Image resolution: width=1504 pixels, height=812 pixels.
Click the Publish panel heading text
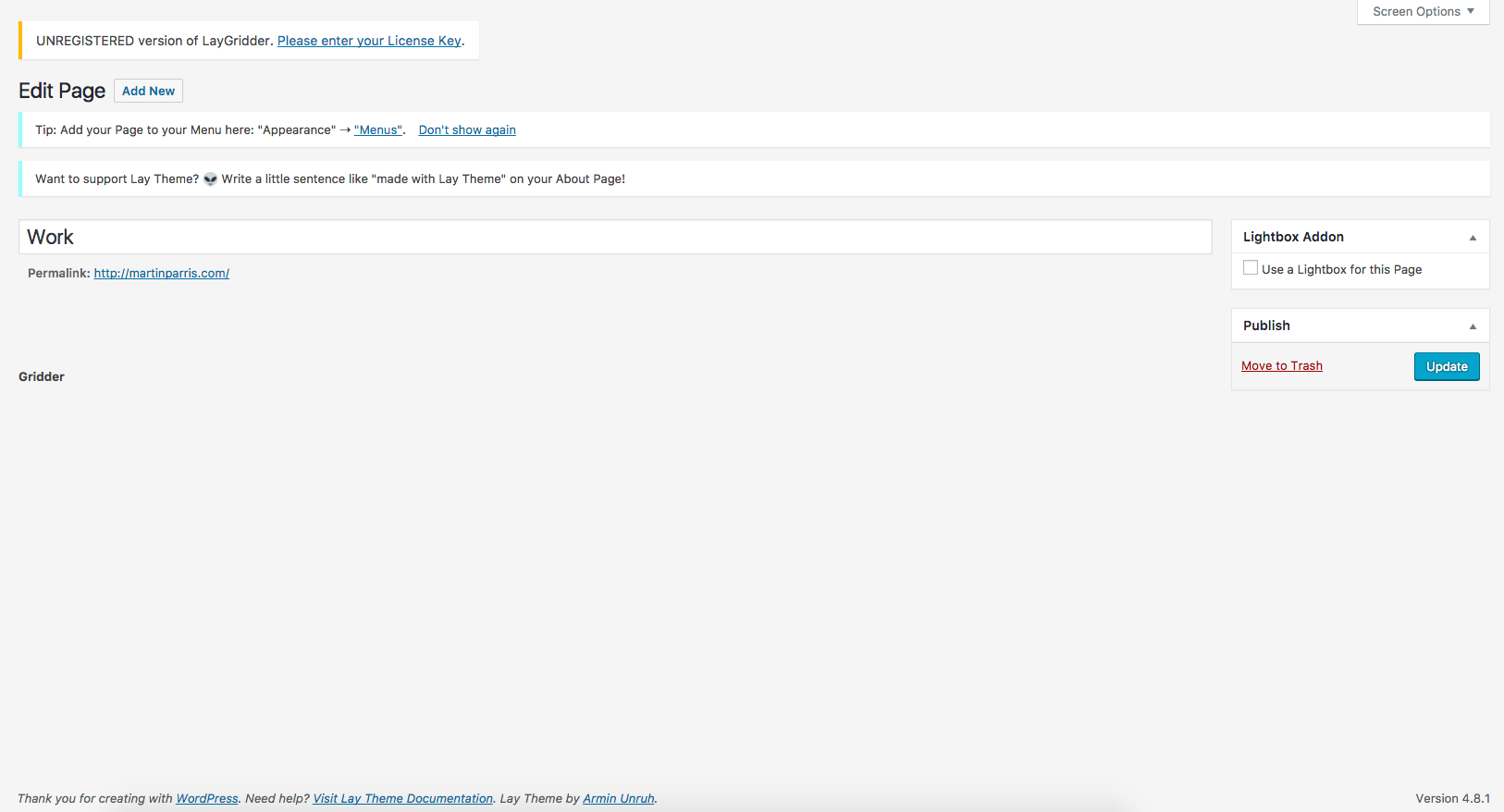click(1266, 326)
